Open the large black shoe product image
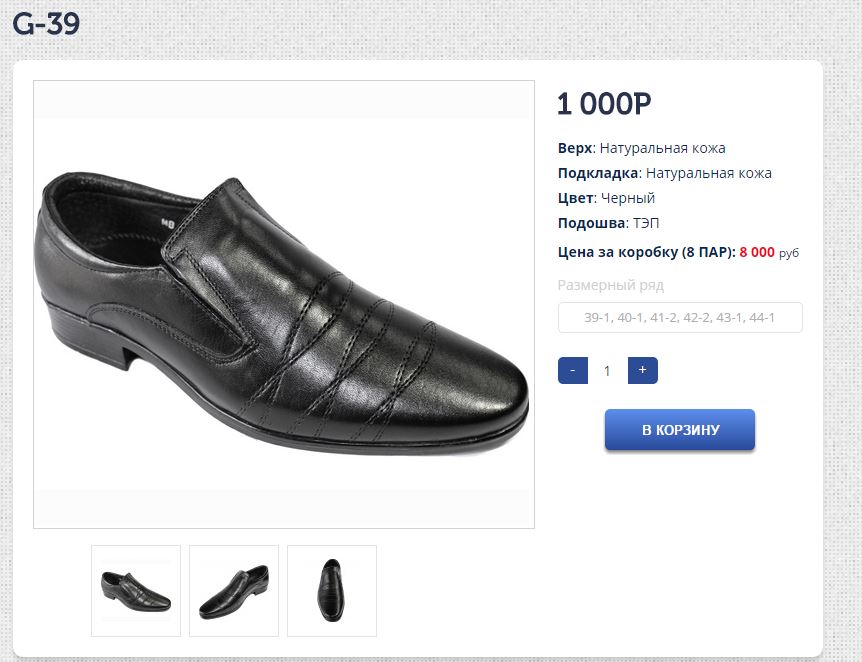Screen dimensions: 862x662 pyautogui.click(x=284, y=304)
